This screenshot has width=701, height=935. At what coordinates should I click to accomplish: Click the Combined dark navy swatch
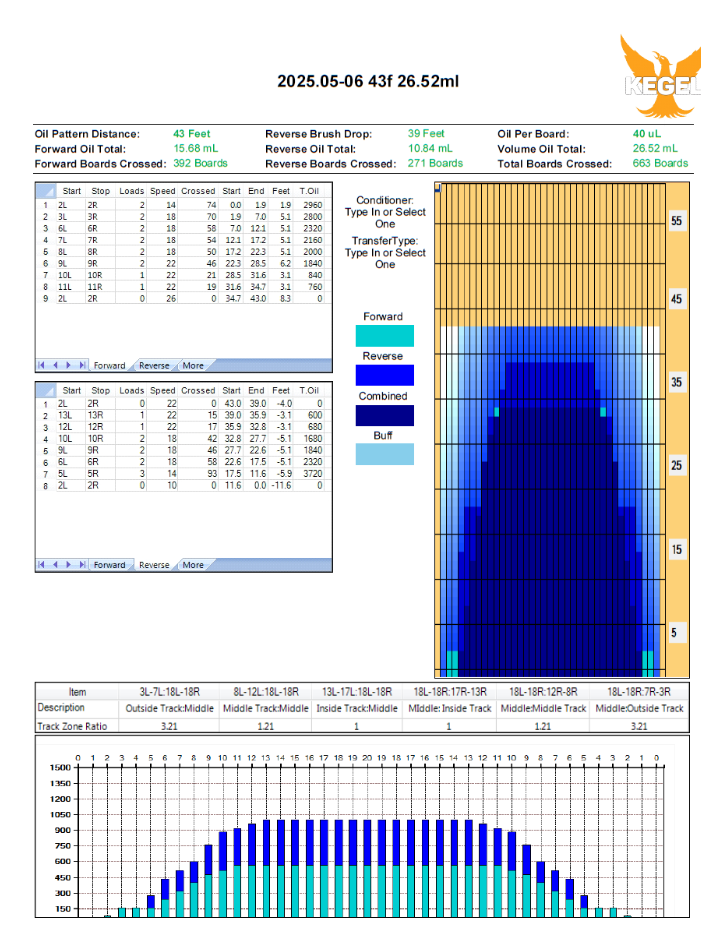click(x=384, y=415)
